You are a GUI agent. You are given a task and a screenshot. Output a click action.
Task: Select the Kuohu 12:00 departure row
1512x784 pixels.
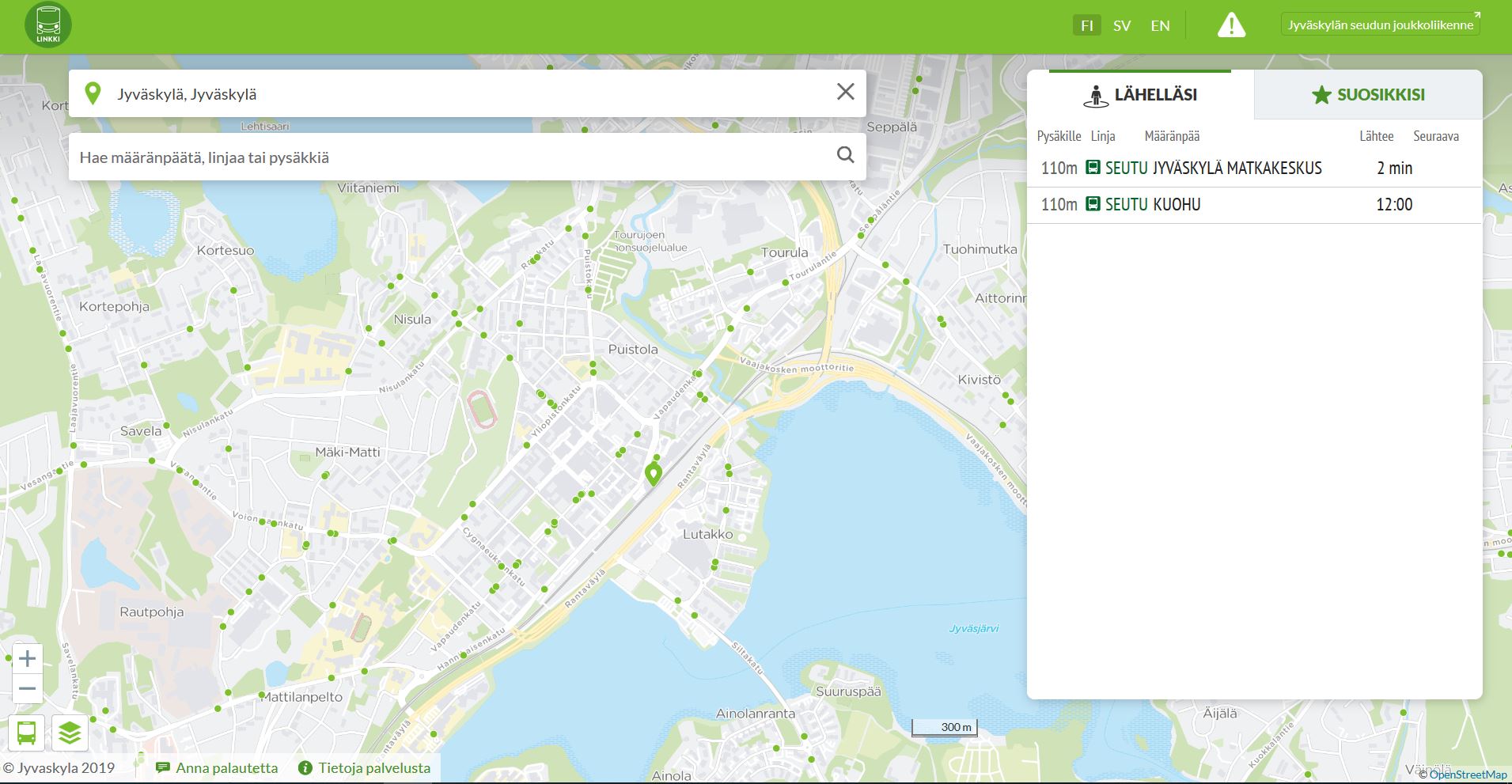pos(1253,205)
